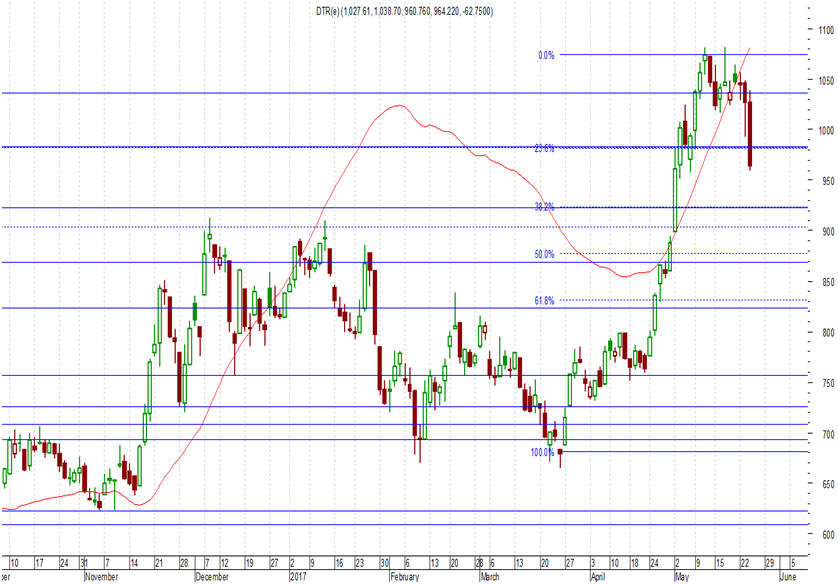Viewport: 838px width, 584px height.
Task: Click date label 21 on time axis
Action: (159, 563)
